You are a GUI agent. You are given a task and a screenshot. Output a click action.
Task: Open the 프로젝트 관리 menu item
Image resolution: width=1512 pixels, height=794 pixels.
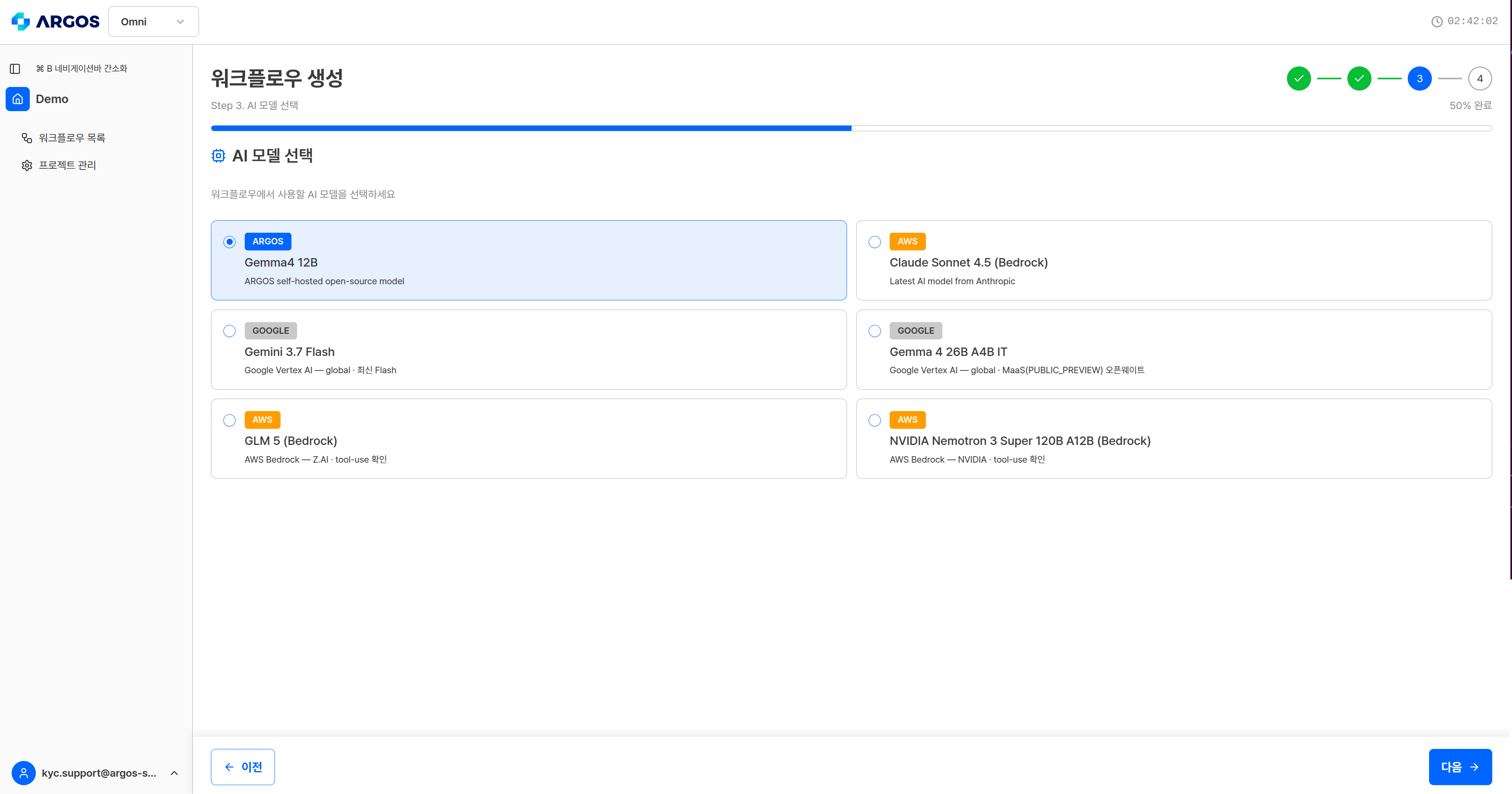pos(67,165)
